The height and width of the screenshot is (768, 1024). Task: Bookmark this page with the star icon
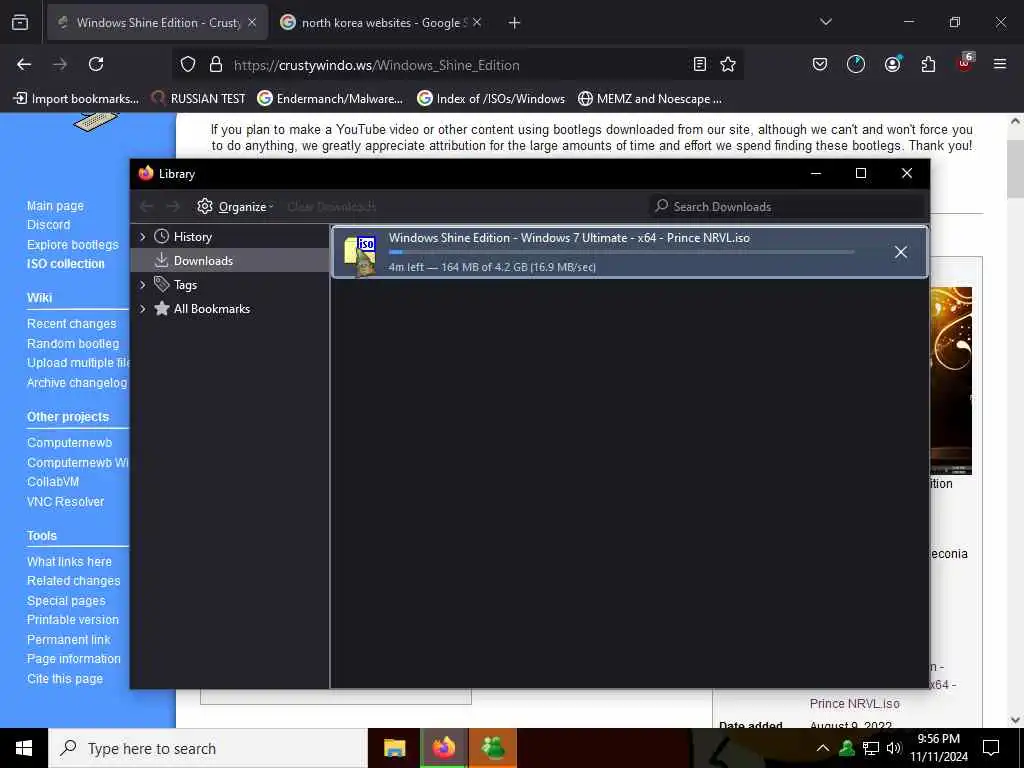[728, 64]
